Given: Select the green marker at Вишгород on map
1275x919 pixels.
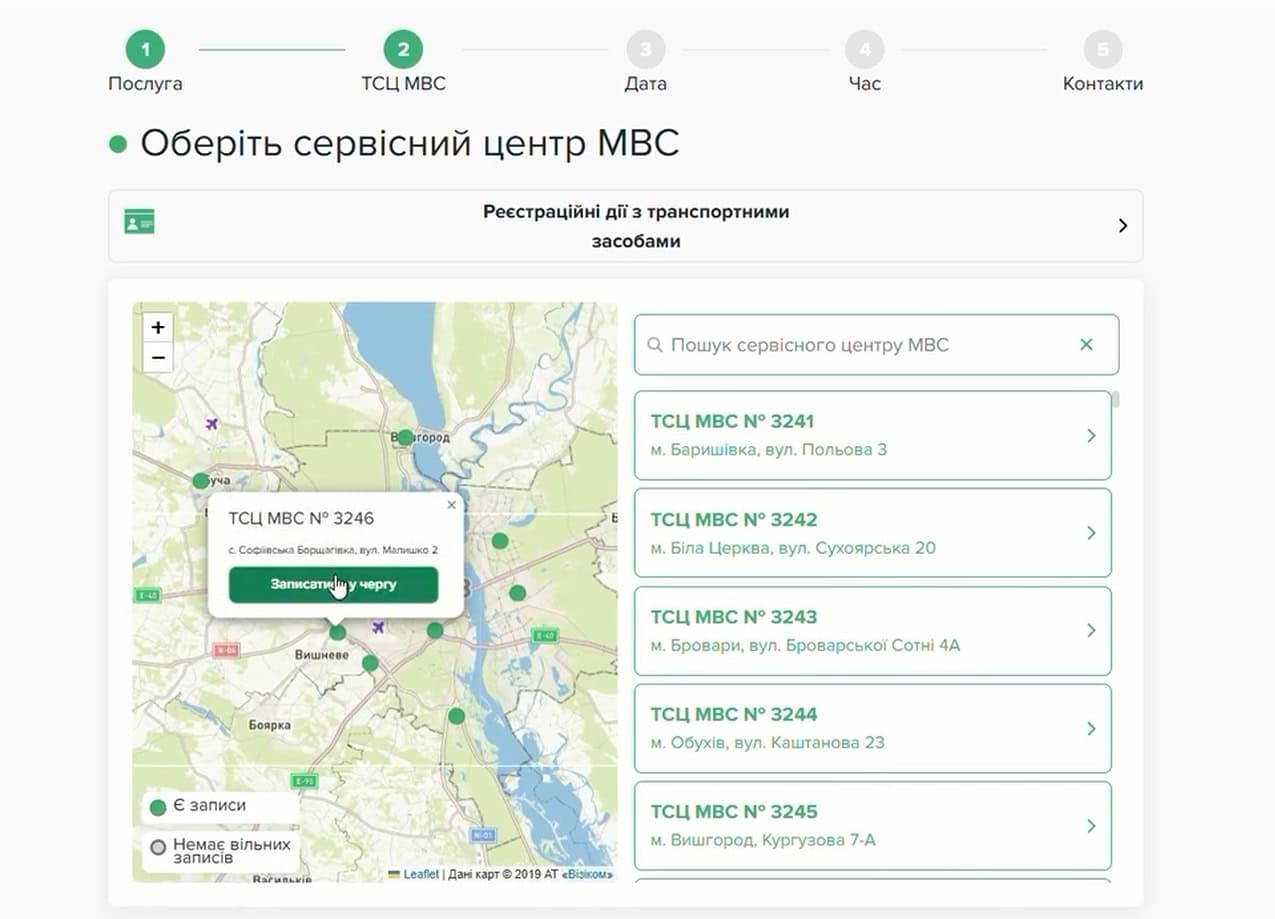Looking at the screenshot, I should [x=405, y=437].
